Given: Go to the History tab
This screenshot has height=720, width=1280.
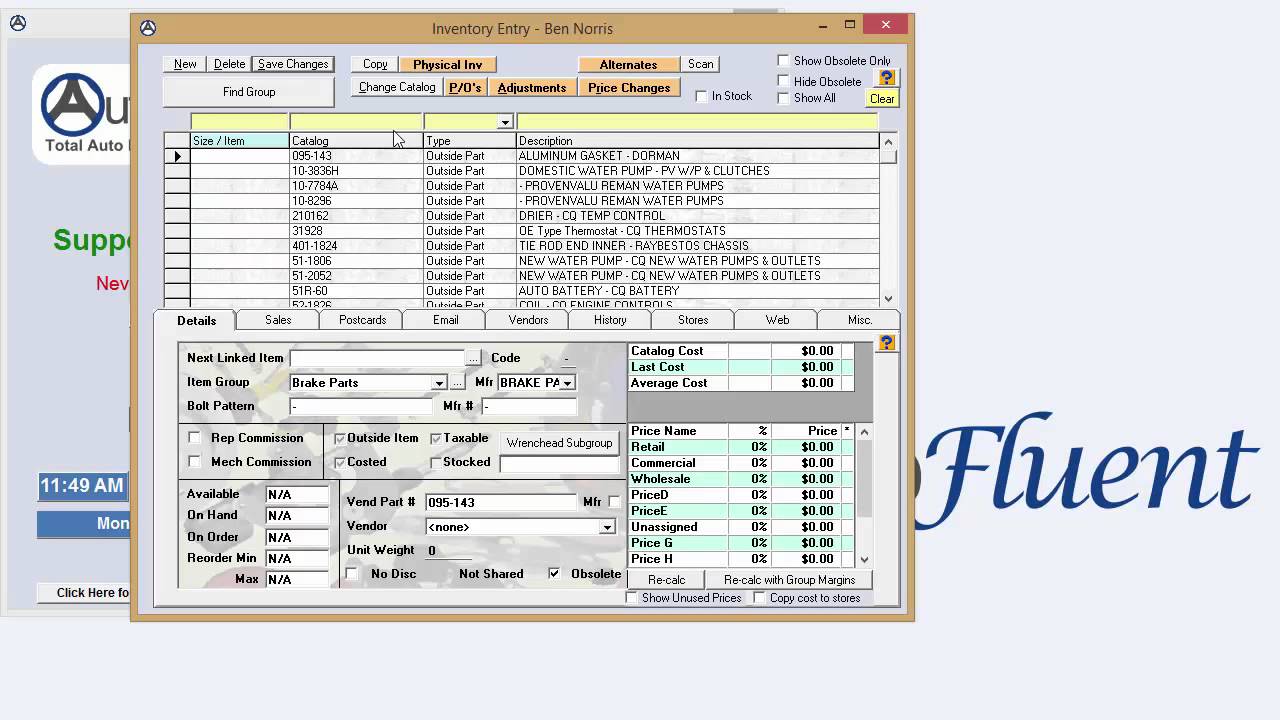Looking at the screenshot, I should click(610, 320).
